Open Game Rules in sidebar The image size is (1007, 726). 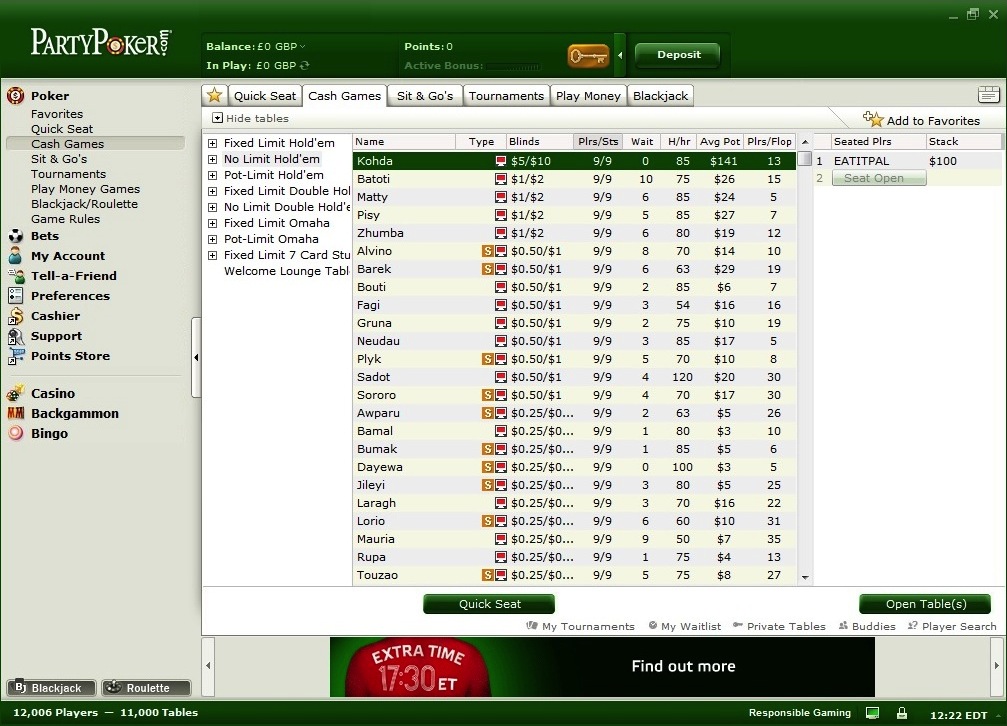tap(66, 219)
